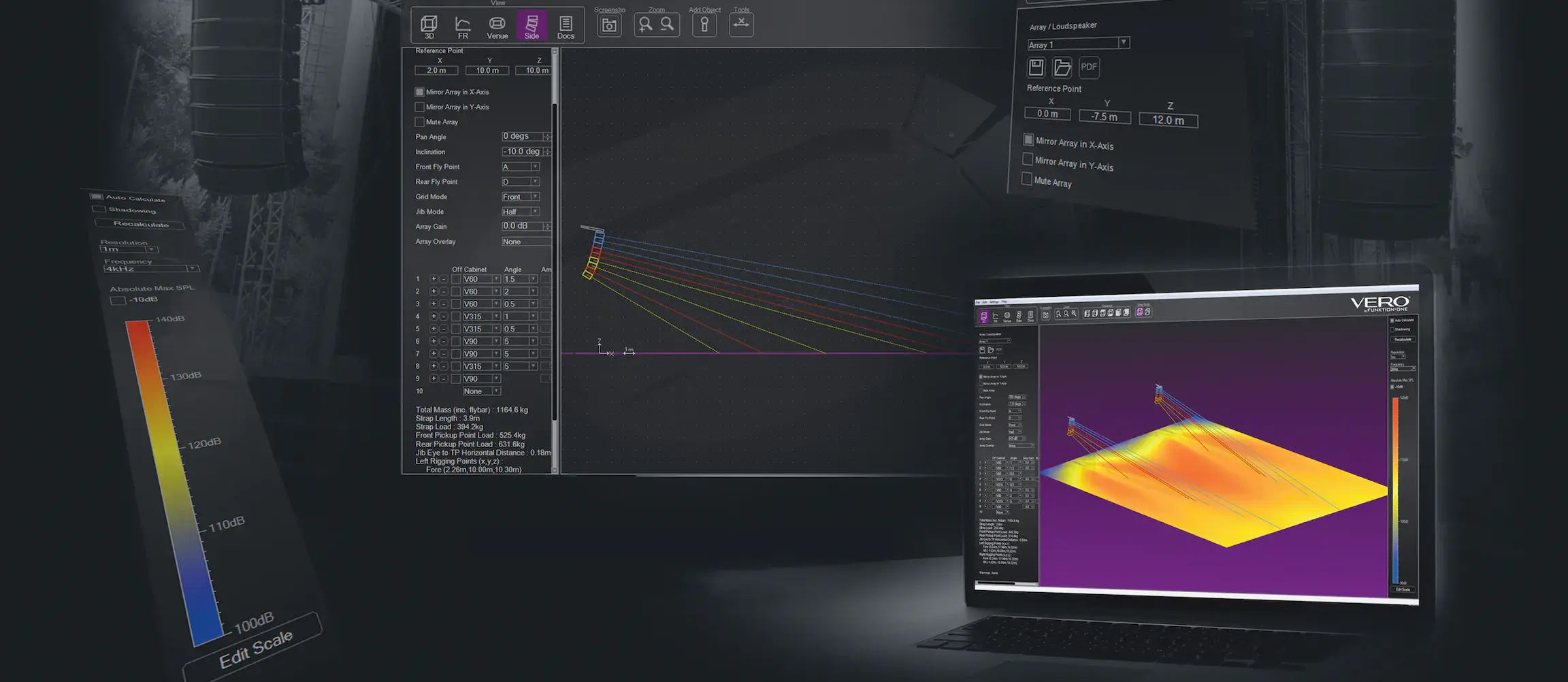Click the zoom in magnifier icon
Image resolution: width=1568 pixels, height=682 pixels.
(645, 25)
